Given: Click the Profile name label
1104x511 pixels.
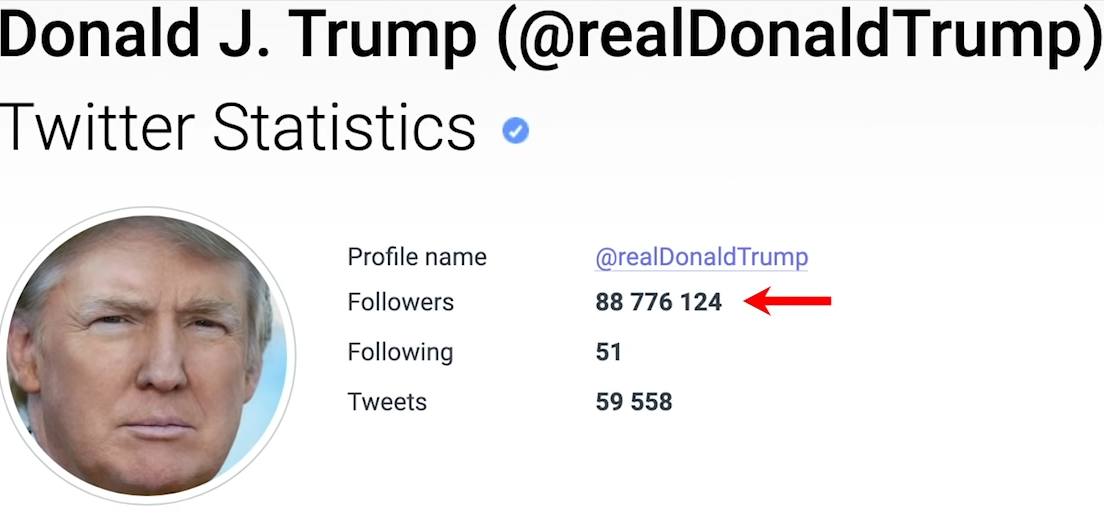Looking at the screenshot, I should [x=417, y=257].
